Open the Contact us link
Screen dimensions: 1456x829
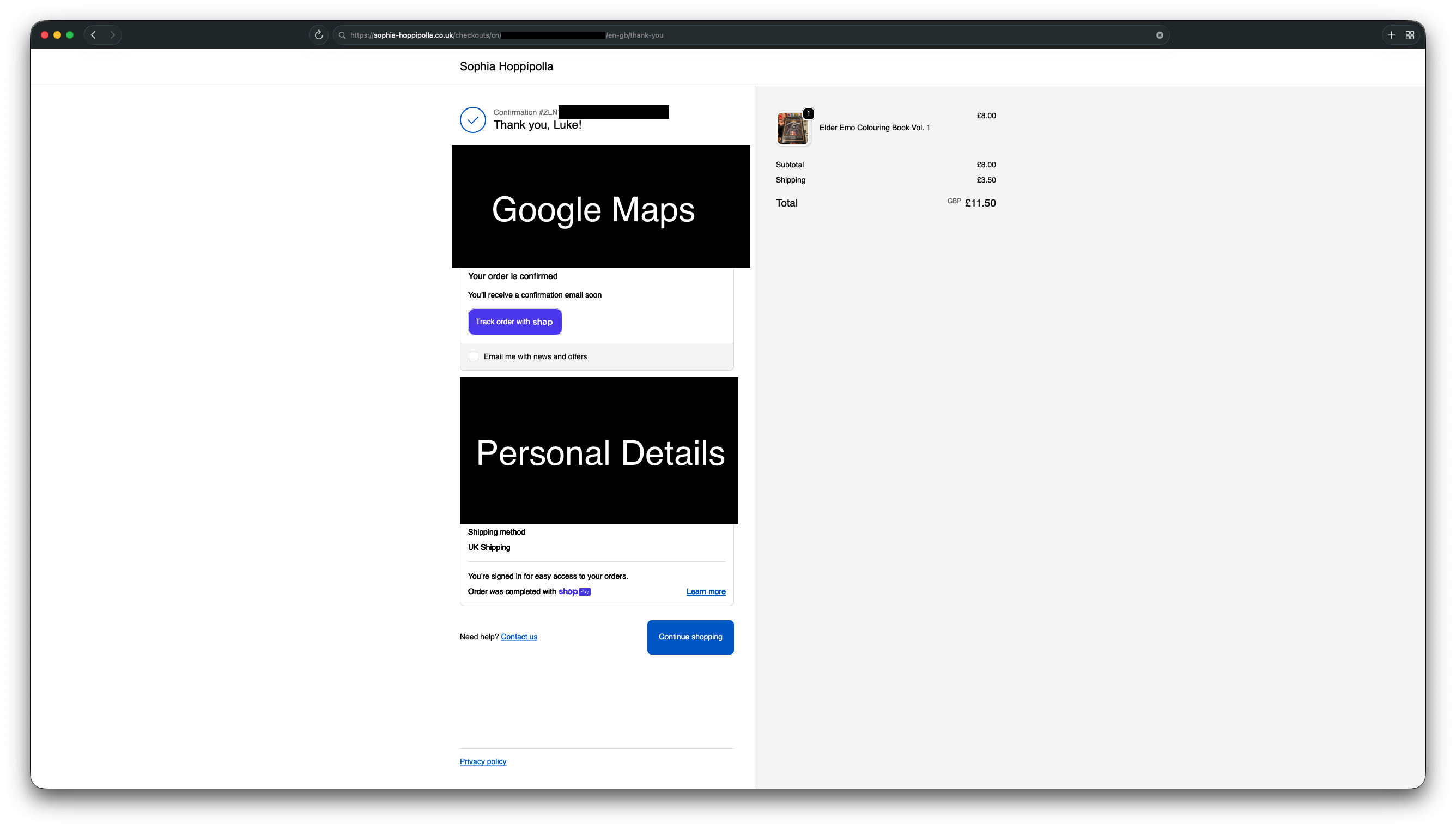(519, 637)
